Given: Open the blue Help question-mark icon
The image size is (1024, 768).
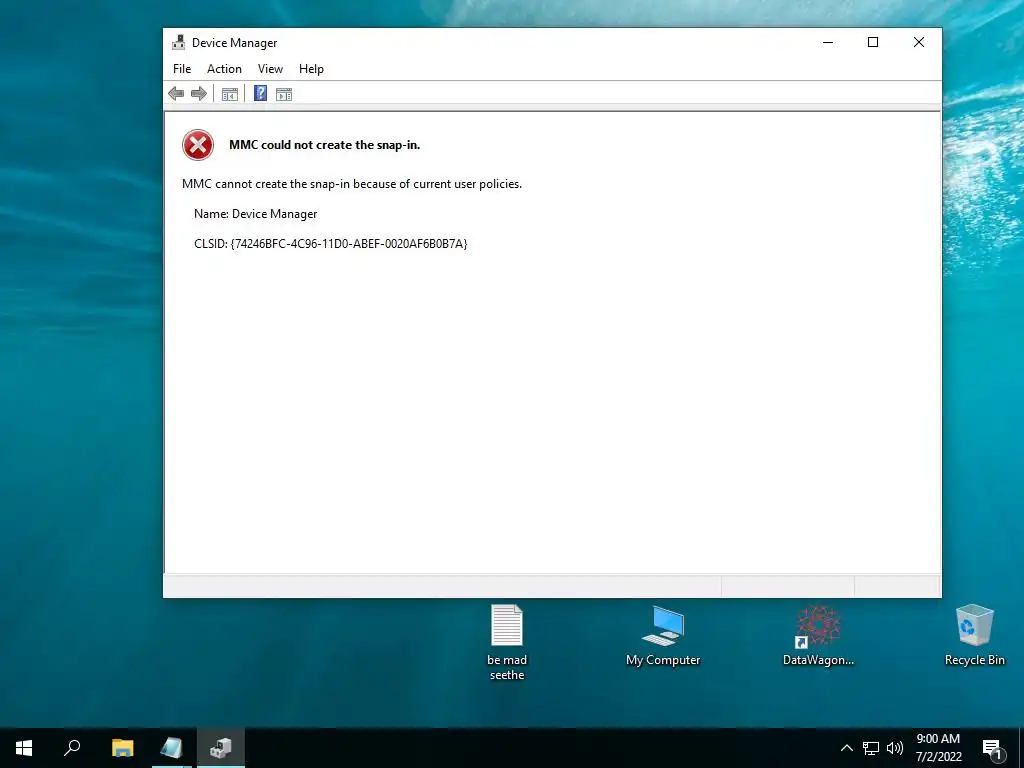Looking at the screenshot, I should [x=260, y=93].
